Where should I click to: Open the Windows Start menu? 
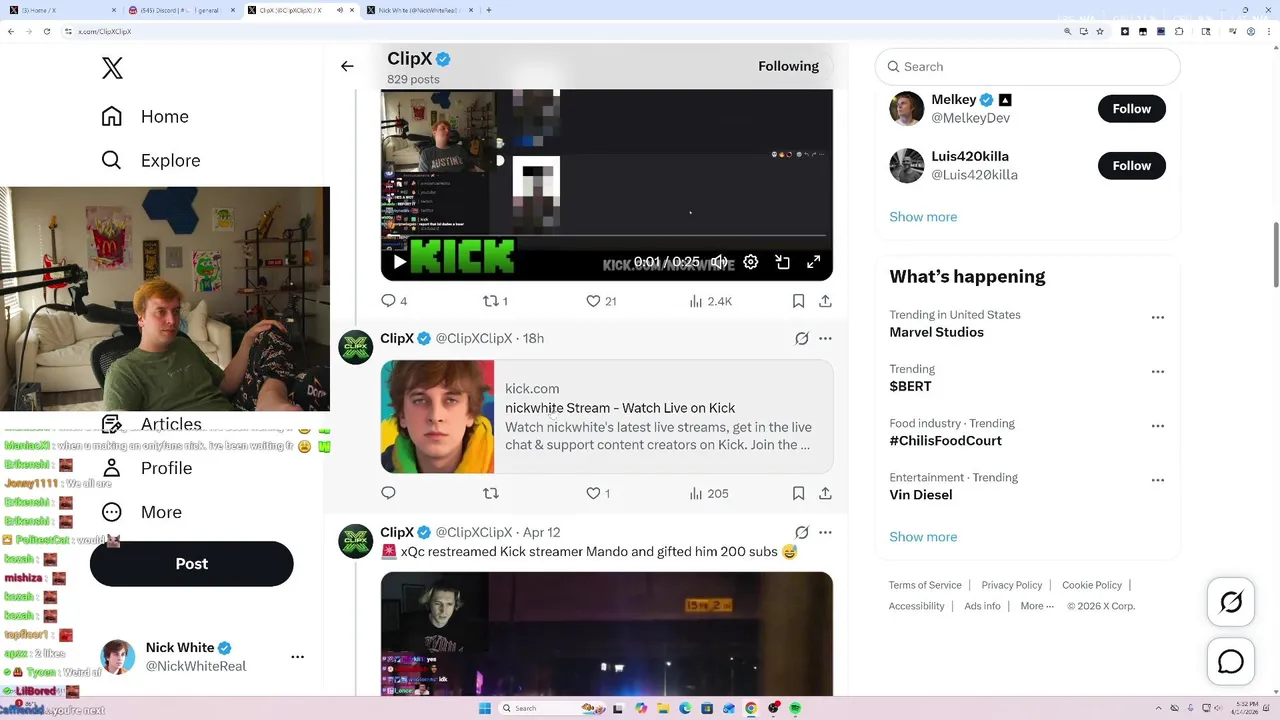(485, 708)
